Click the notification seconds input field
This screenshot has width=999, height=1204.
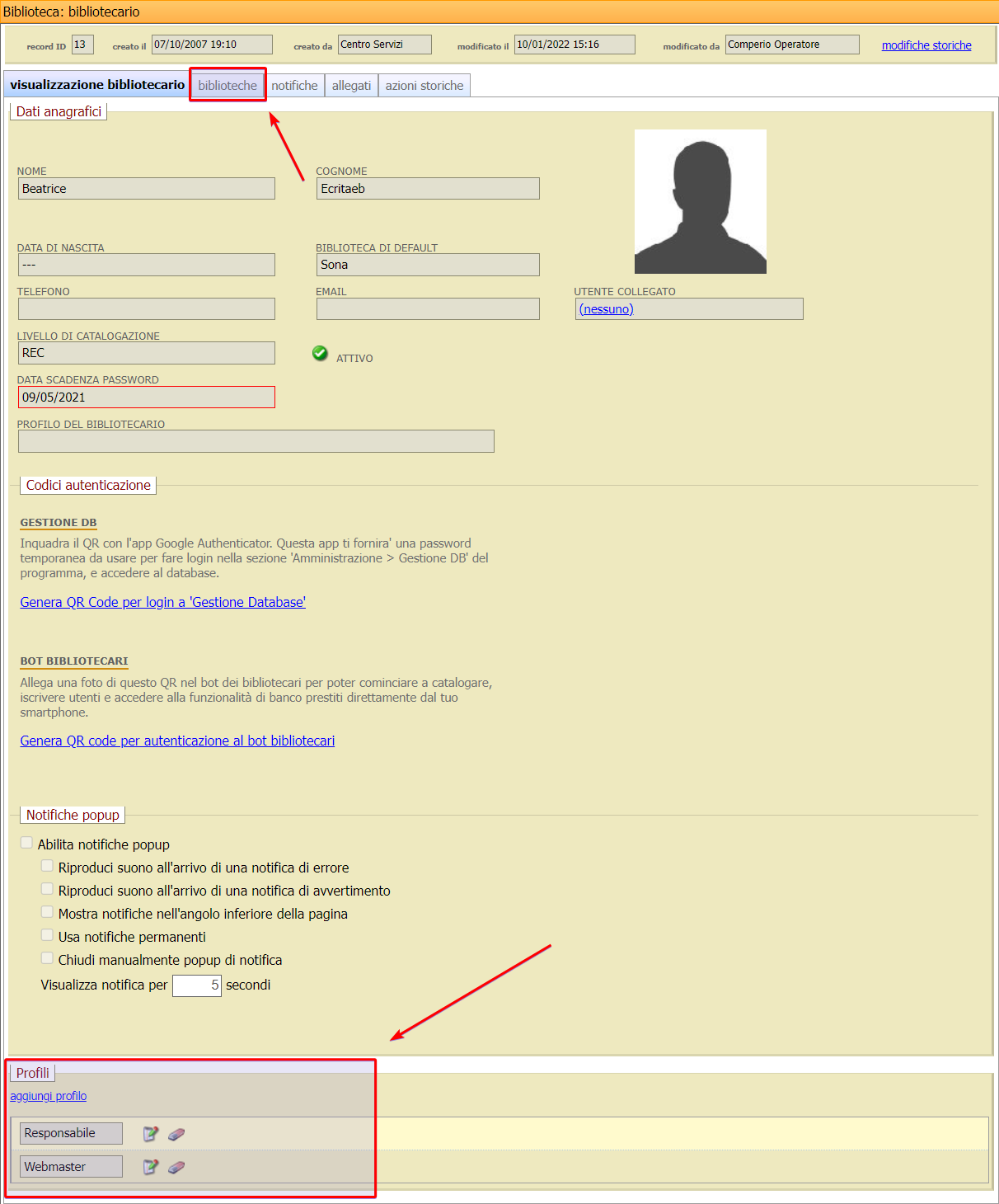tap(196, 985)
